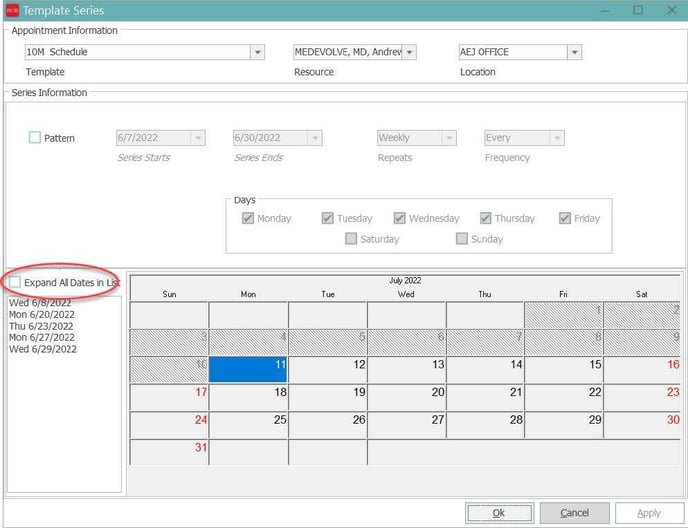Screen dimensions: 688x528
Task: Check Expand All Dates in List
Action: click(15, 283)
